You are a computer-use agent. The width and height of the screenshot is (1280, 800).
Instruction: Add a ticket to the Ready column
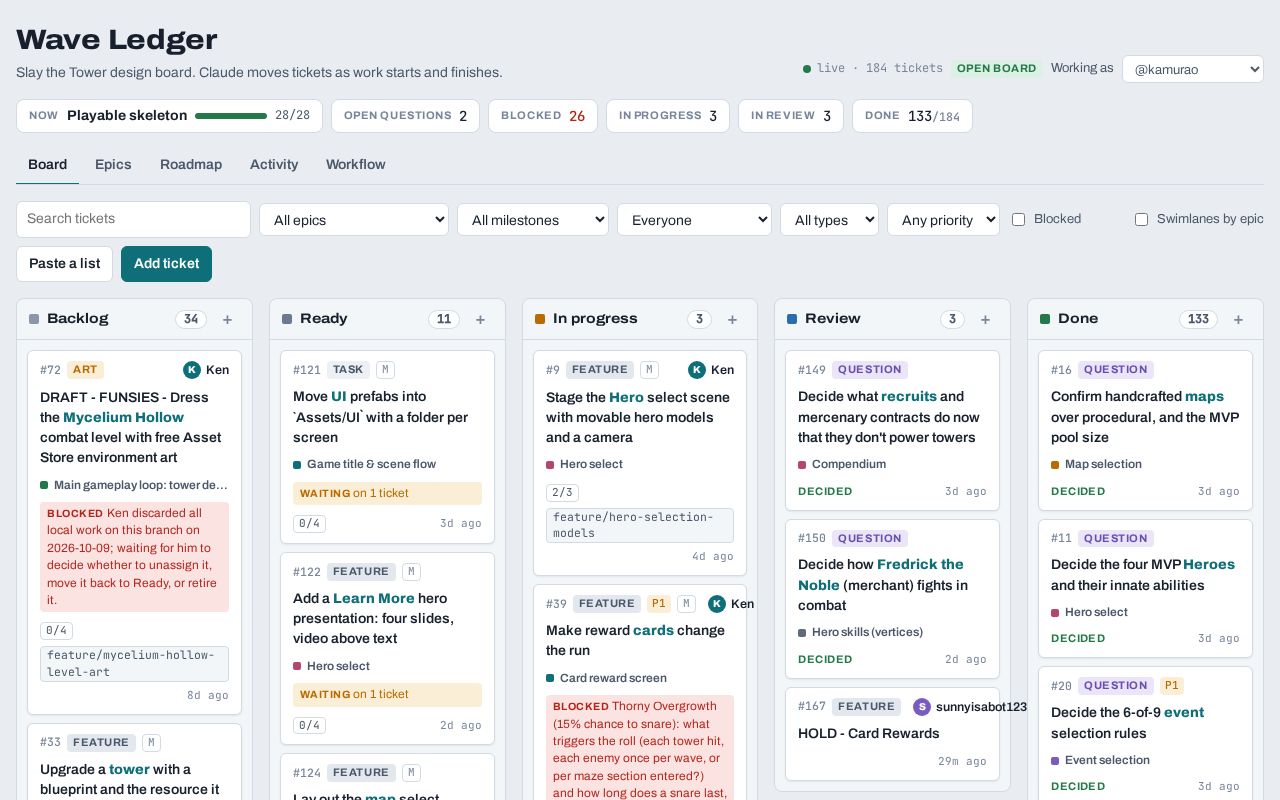(481, 320)
